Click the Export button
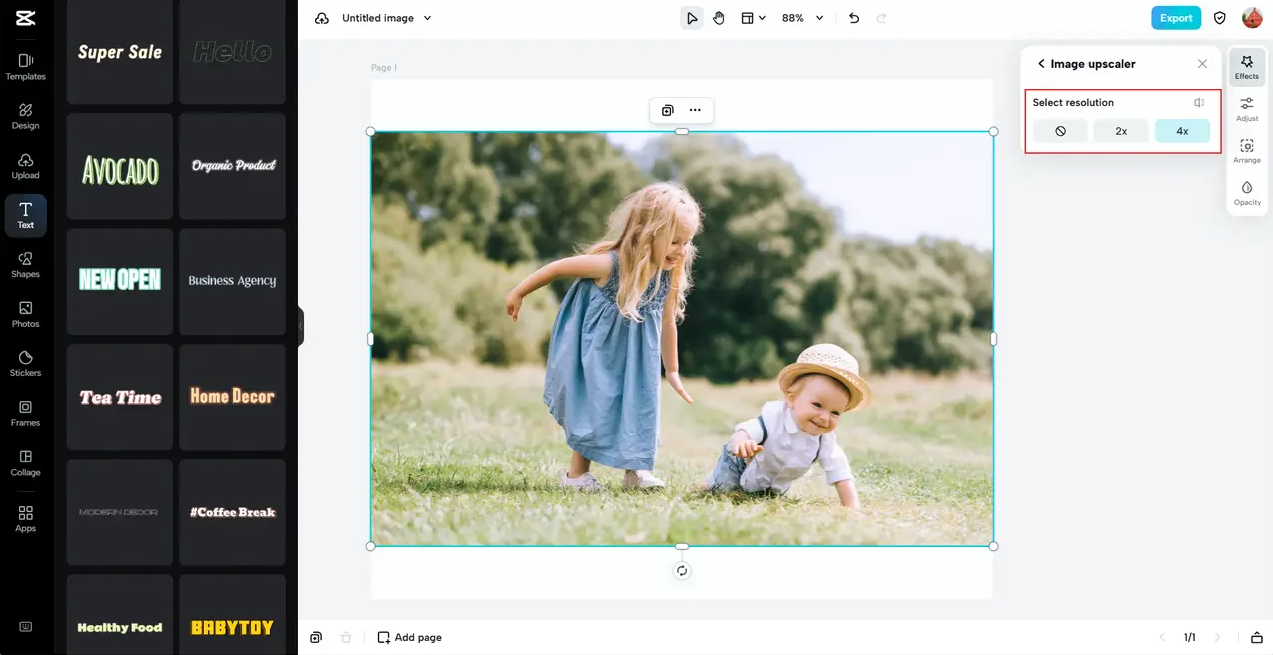Image resolution: width=1273 pixels, height=655 pixels. pyautogui.click(x=1176, y=18)
